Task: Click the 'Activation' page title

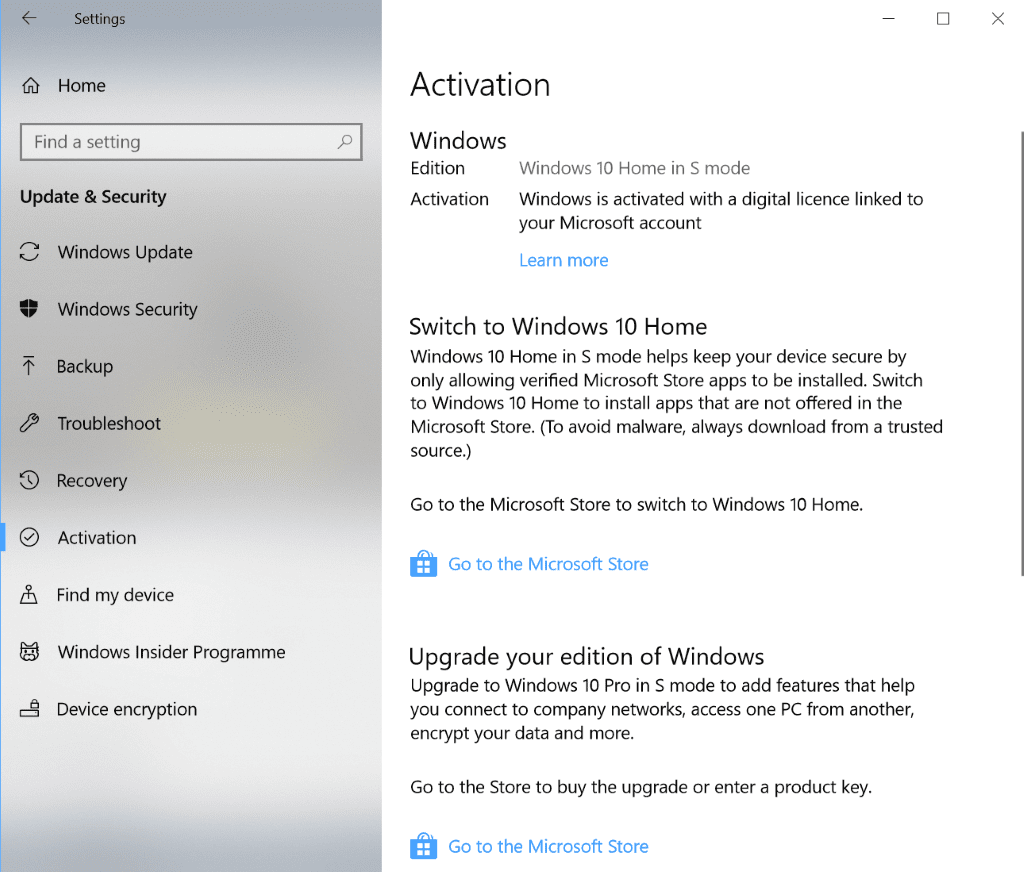Action: [x=480, y=85]
